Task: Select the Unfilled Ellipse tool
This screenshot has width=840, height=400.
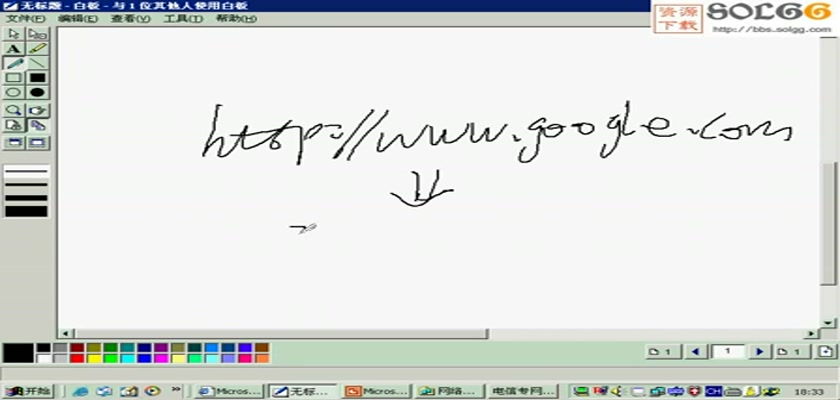Action: tap(14, 92)
